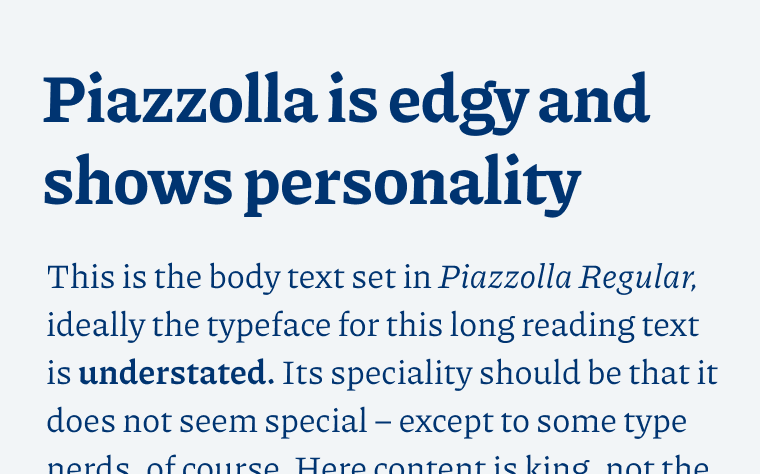Click the word Here on the last line
Image resolution: width=760 pixels, height=474 pixels.
click(331, 465)
